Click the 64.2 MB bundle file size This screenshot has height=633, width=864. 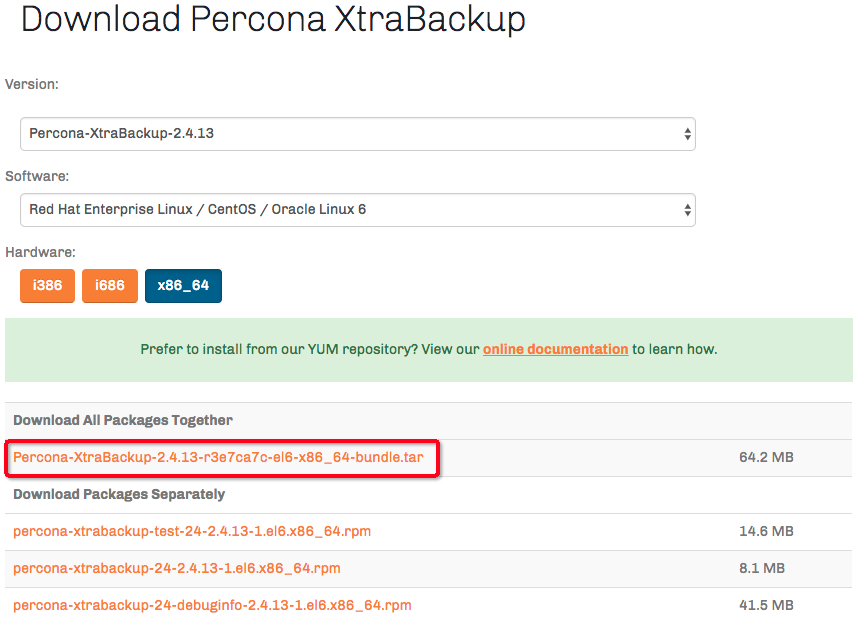pyautogui.click(x=766, y=458)
